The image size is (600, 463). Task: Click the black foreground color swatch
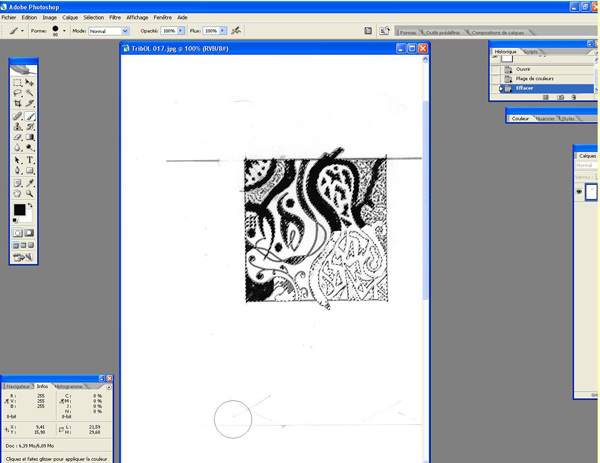click(x=19, y=210)
